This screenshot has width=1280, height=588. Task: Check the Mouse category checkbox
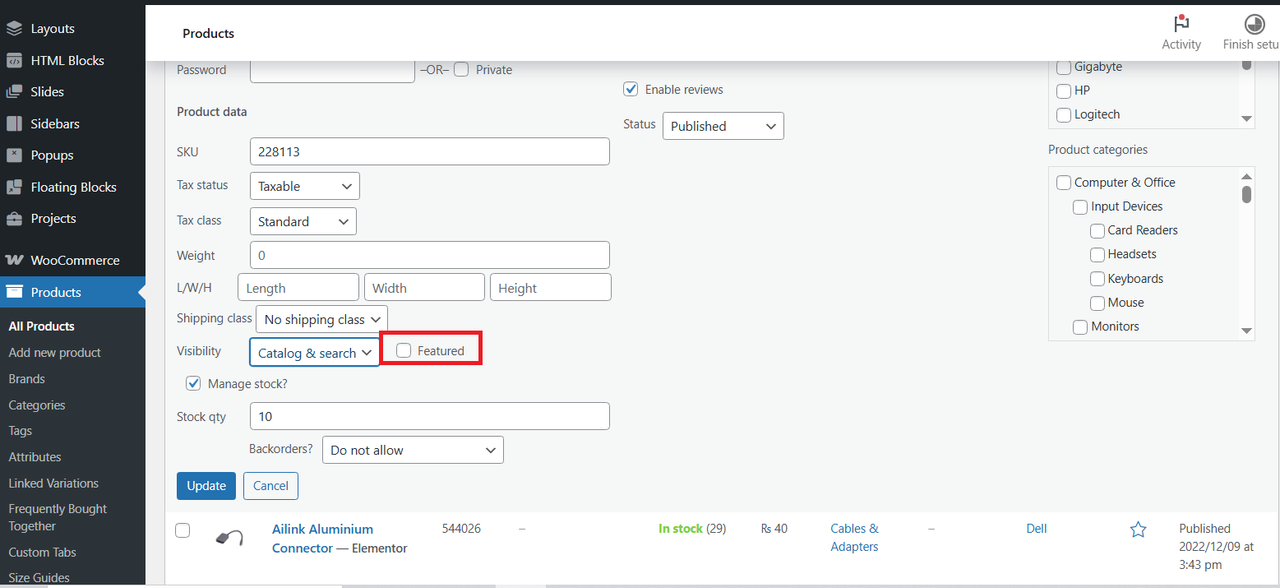1097,303
